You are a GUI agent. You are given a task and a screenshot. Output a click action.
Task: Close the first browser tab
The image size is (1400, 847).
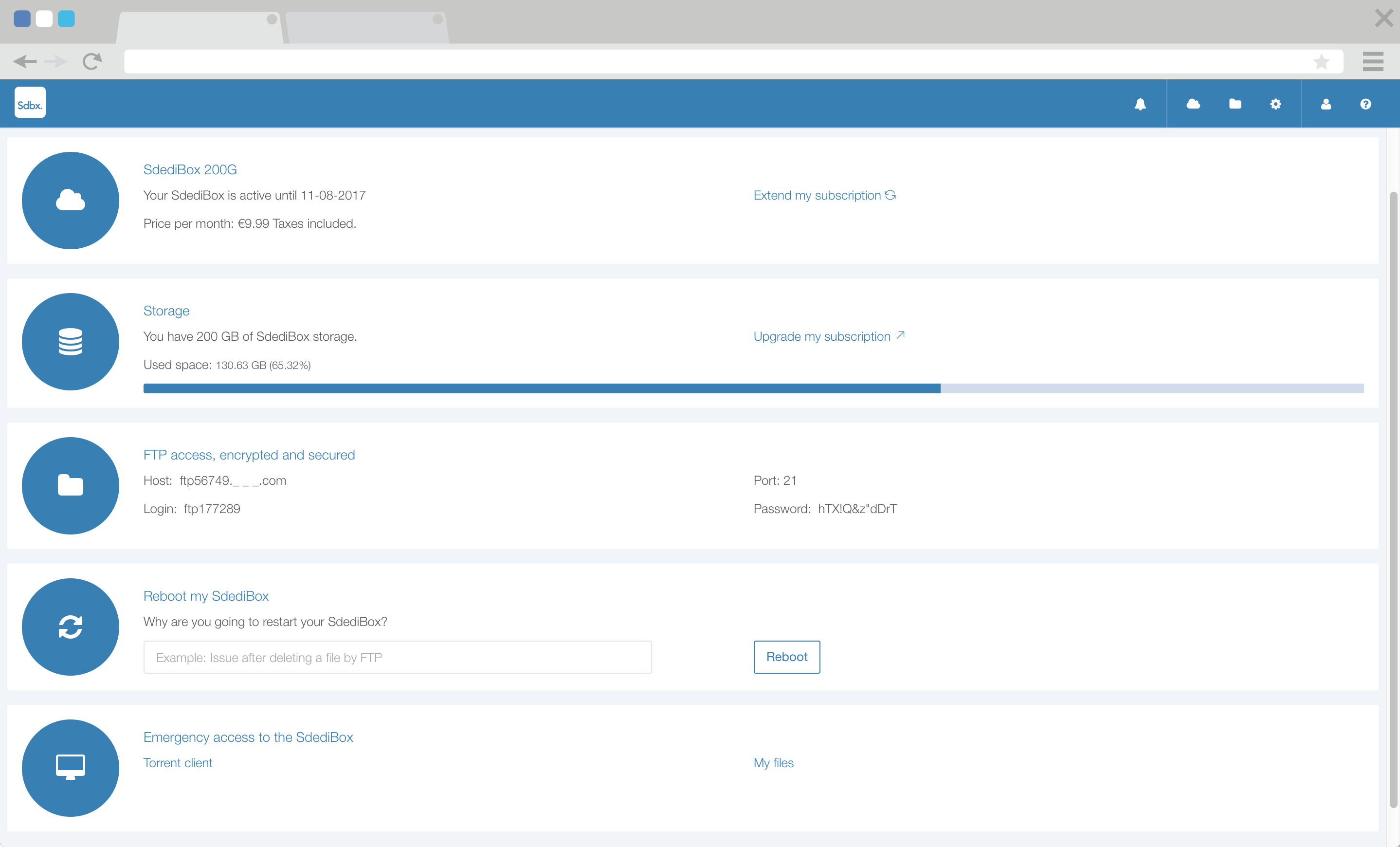272,19
